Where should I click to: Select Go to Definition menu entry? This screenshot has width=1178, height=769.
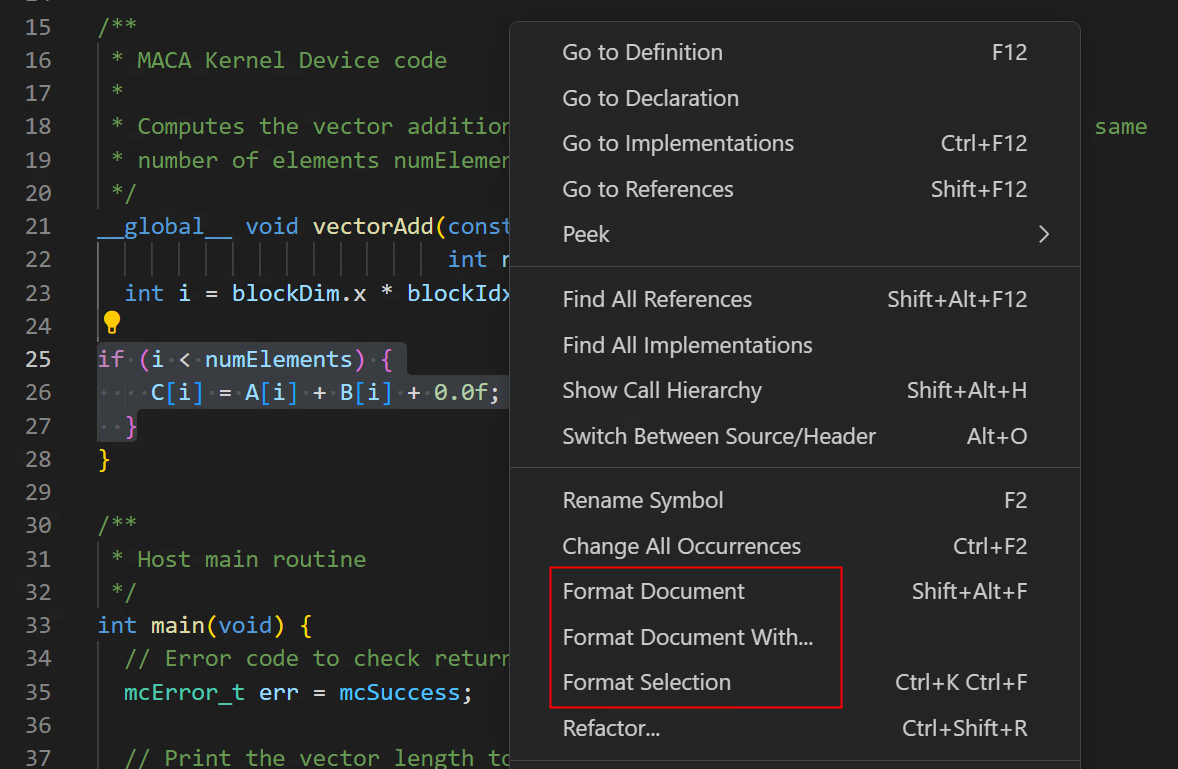[642, 53]
